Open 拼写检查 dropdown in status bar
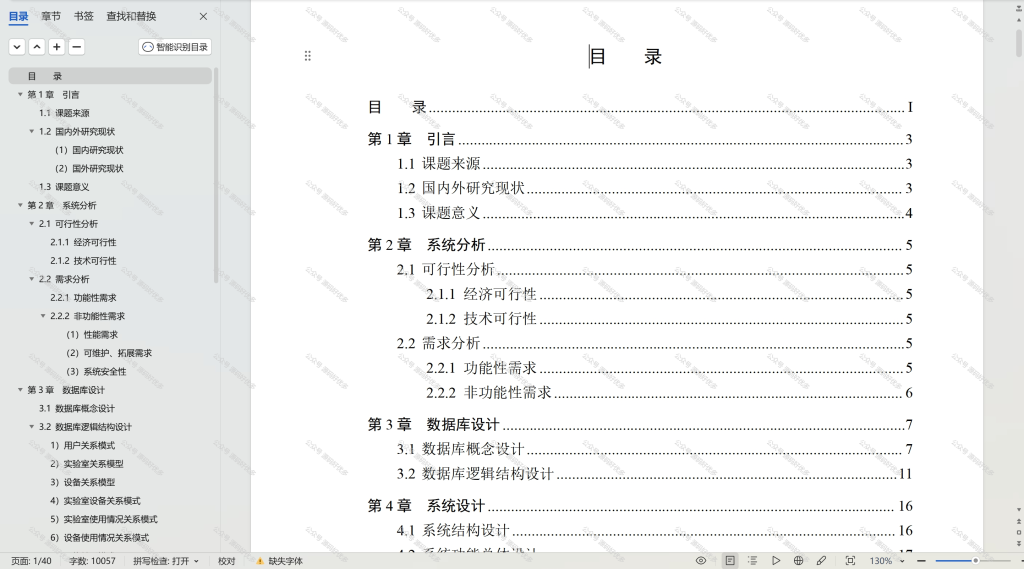Viewport: 1024px width, 569px height. click(x=166, y=561)
